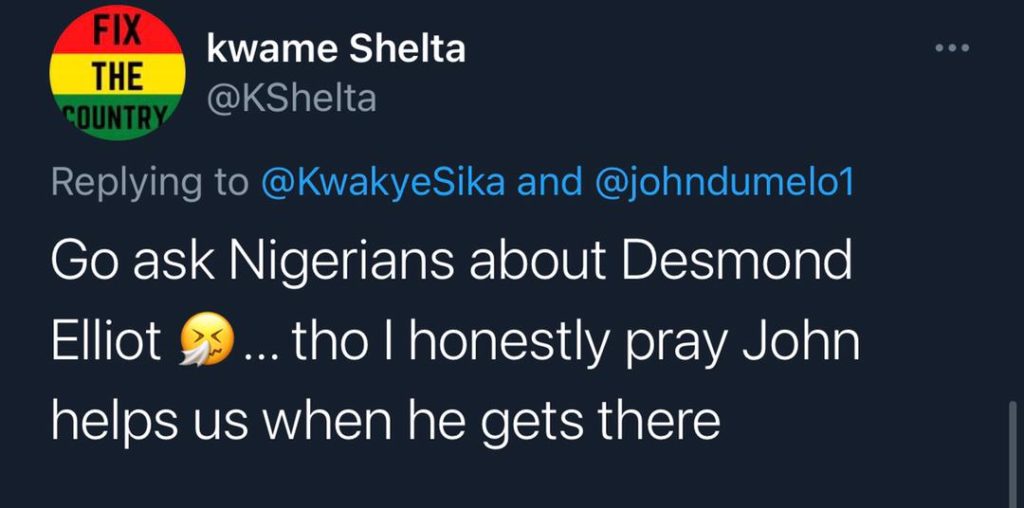This screenshot has height=508, width=1024.
Task: Click the word "Elliot" beside the emoji
Action: pos(106,341)
